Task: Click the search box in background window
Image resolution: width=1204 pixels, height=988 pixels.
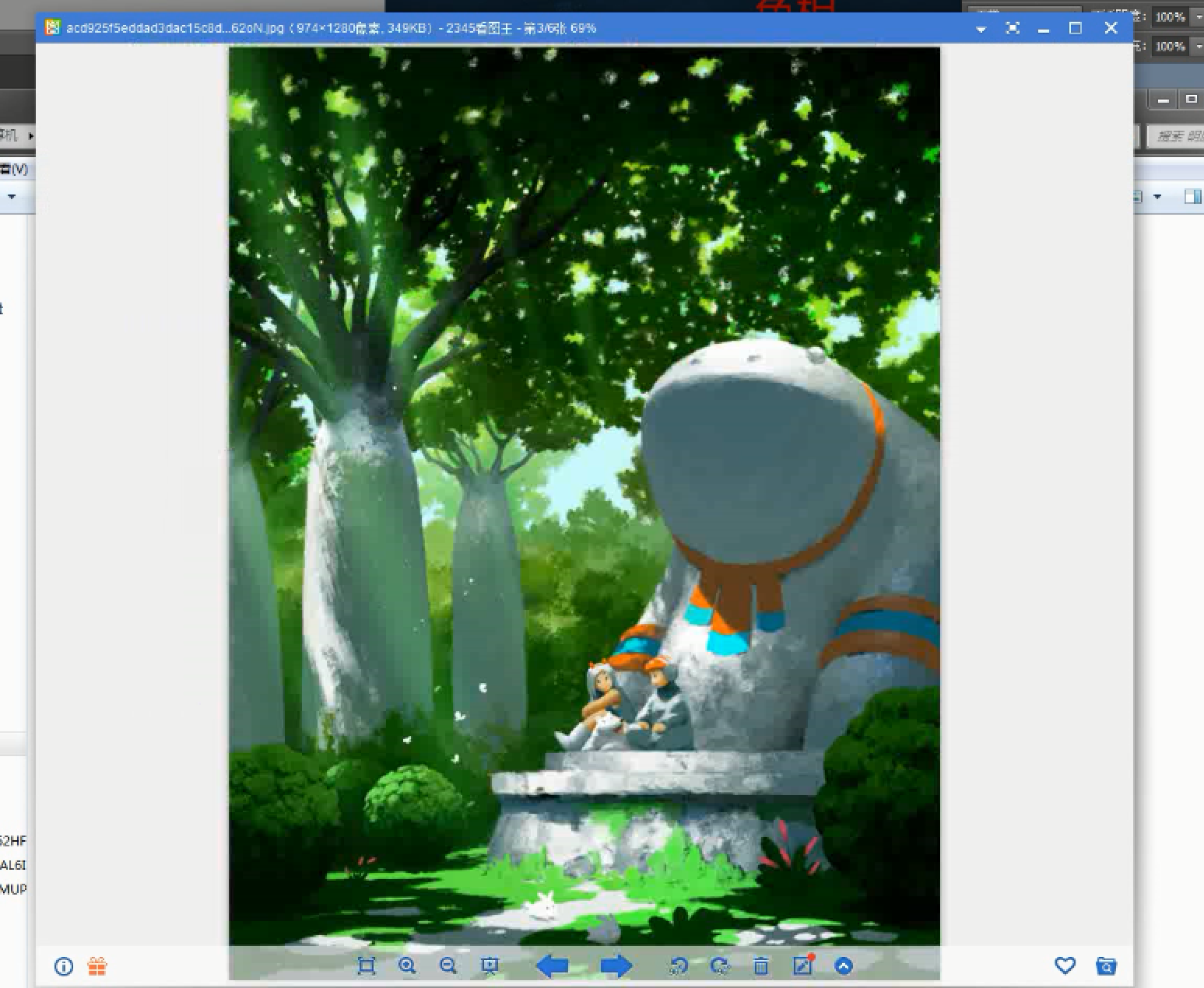Action: click(x=1175, y=136)
